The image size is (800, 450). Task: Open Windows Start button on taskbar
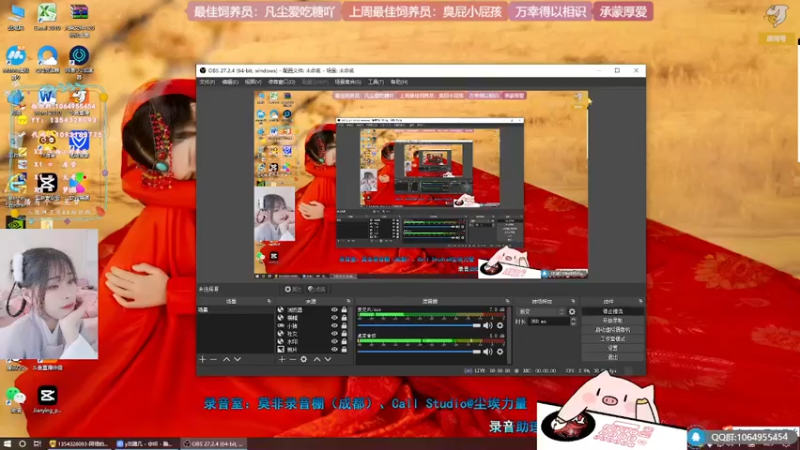(7, 444)
